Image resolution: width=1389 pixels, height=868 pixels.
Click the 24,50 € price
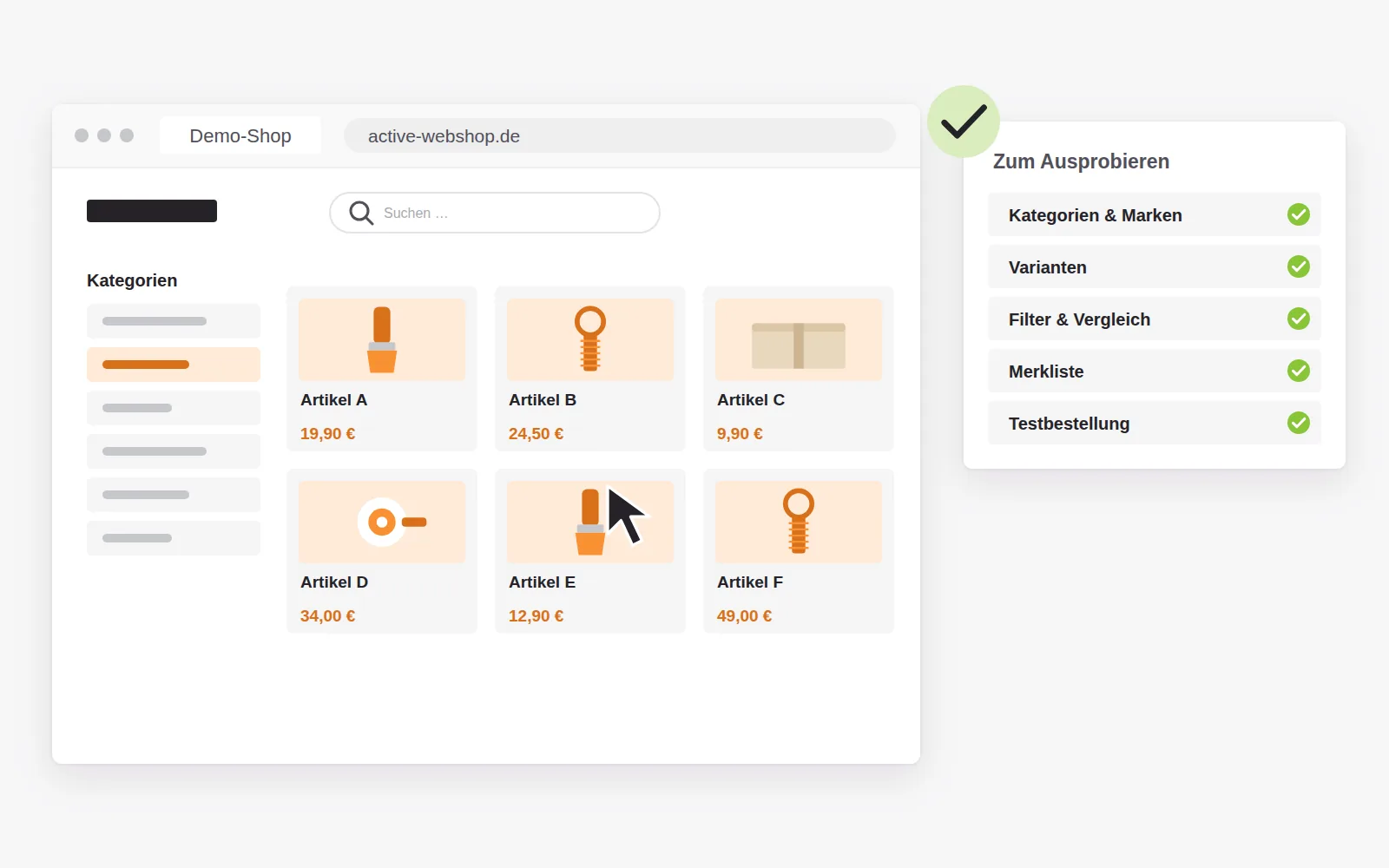pyautogui.click(x=536, y=434)
